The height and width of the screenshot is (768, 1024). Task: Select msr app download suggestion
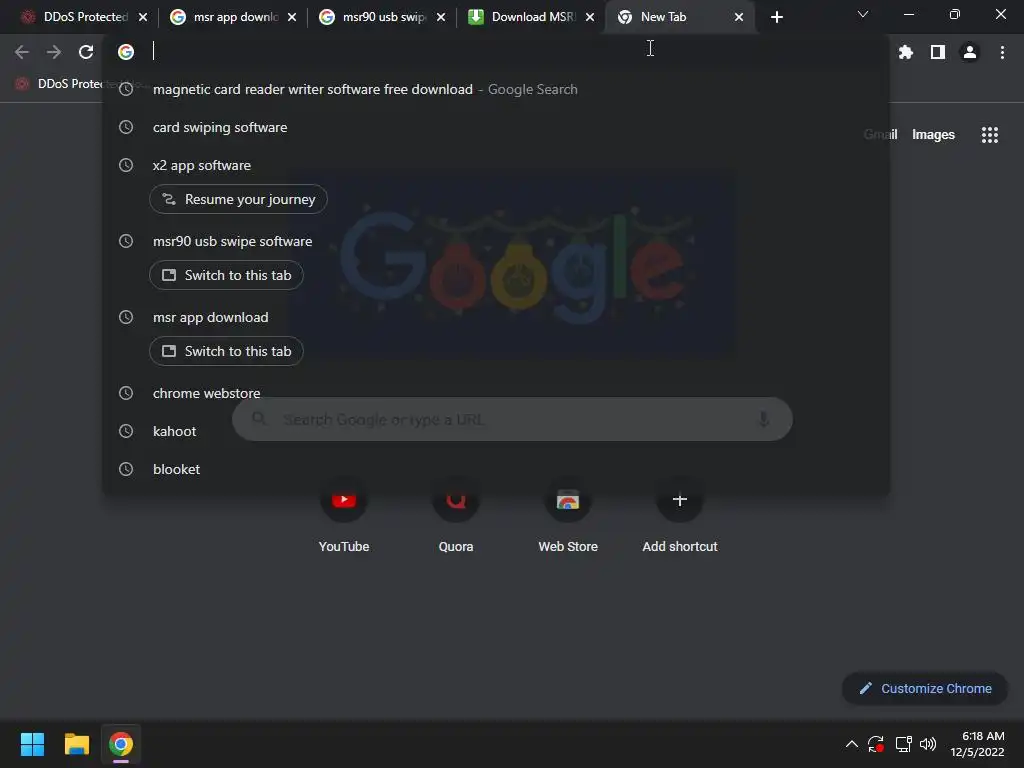[x=496, y=317]
